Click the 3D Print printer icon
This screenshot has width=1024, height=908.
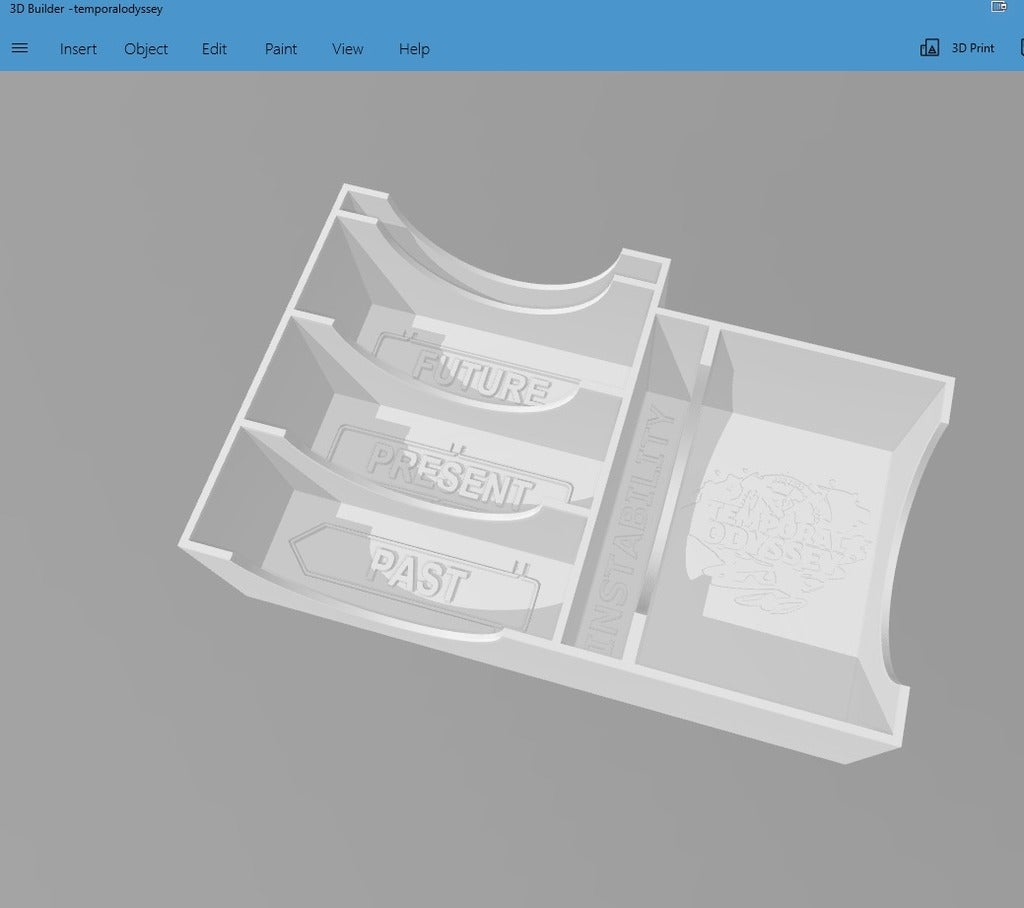pyautogui.click(x=929, y=48)
